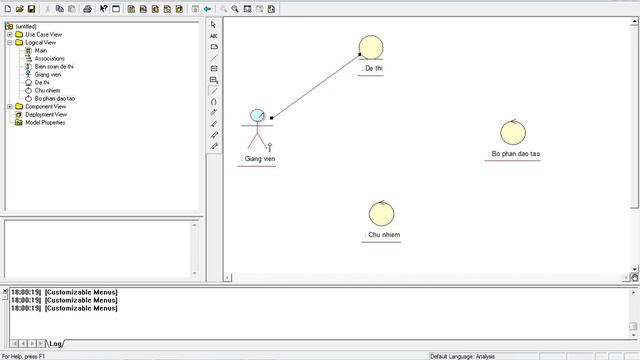This screenshot has width=640, height=360.
Task: Click the Browse State Machine Diagram icon
Action: coord(167,9)
